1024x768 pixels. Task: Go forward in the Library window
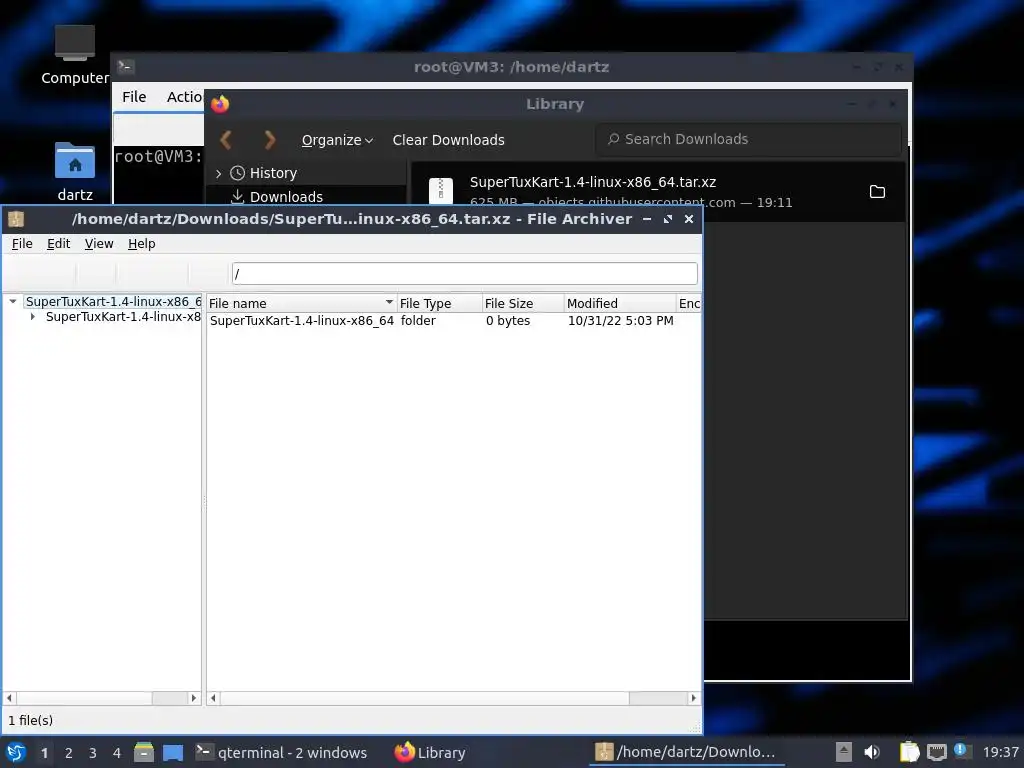coord(270,140)
